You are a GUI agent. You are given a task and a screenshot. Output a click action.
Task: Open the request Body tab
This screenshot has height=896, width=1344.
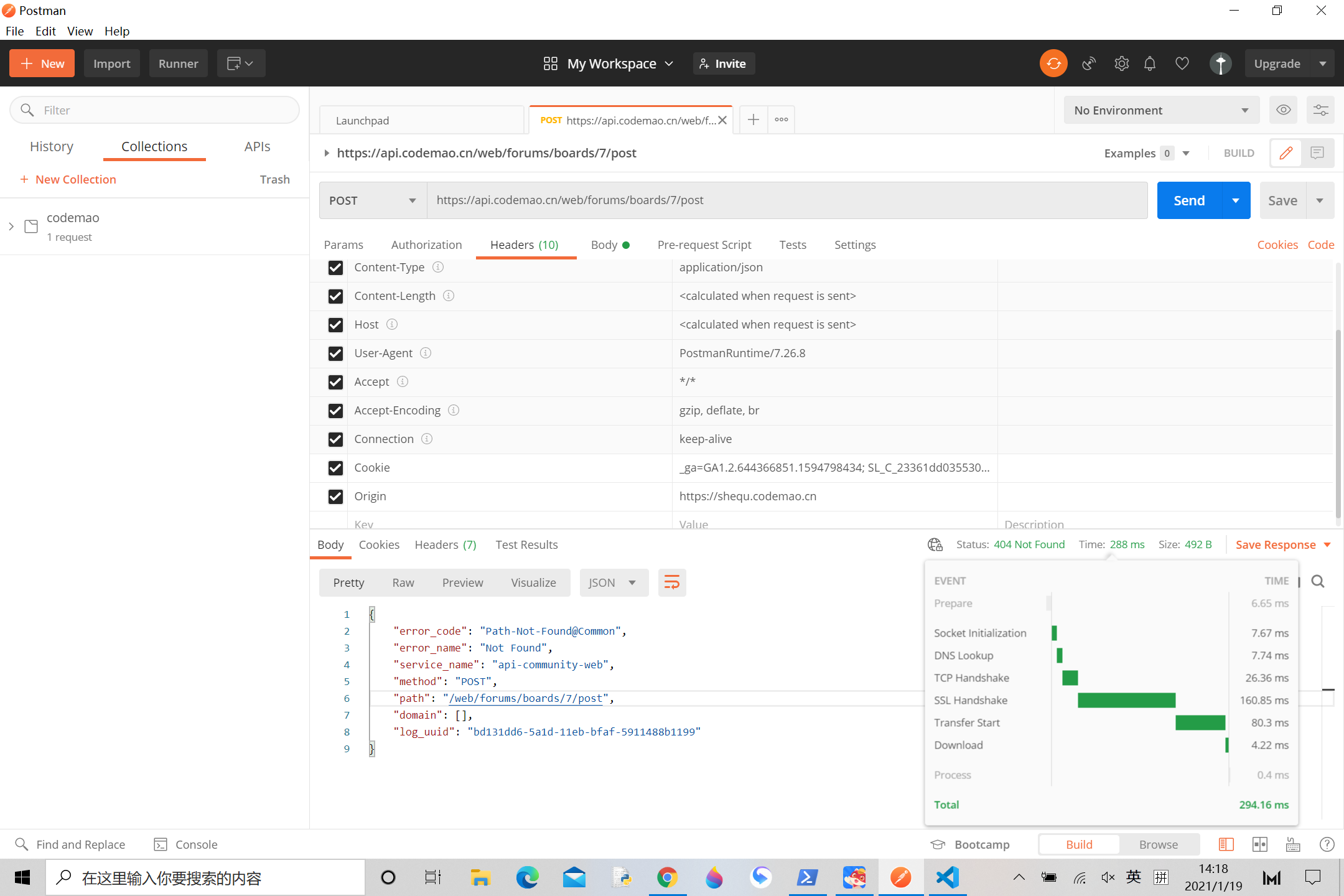point(610,245)
